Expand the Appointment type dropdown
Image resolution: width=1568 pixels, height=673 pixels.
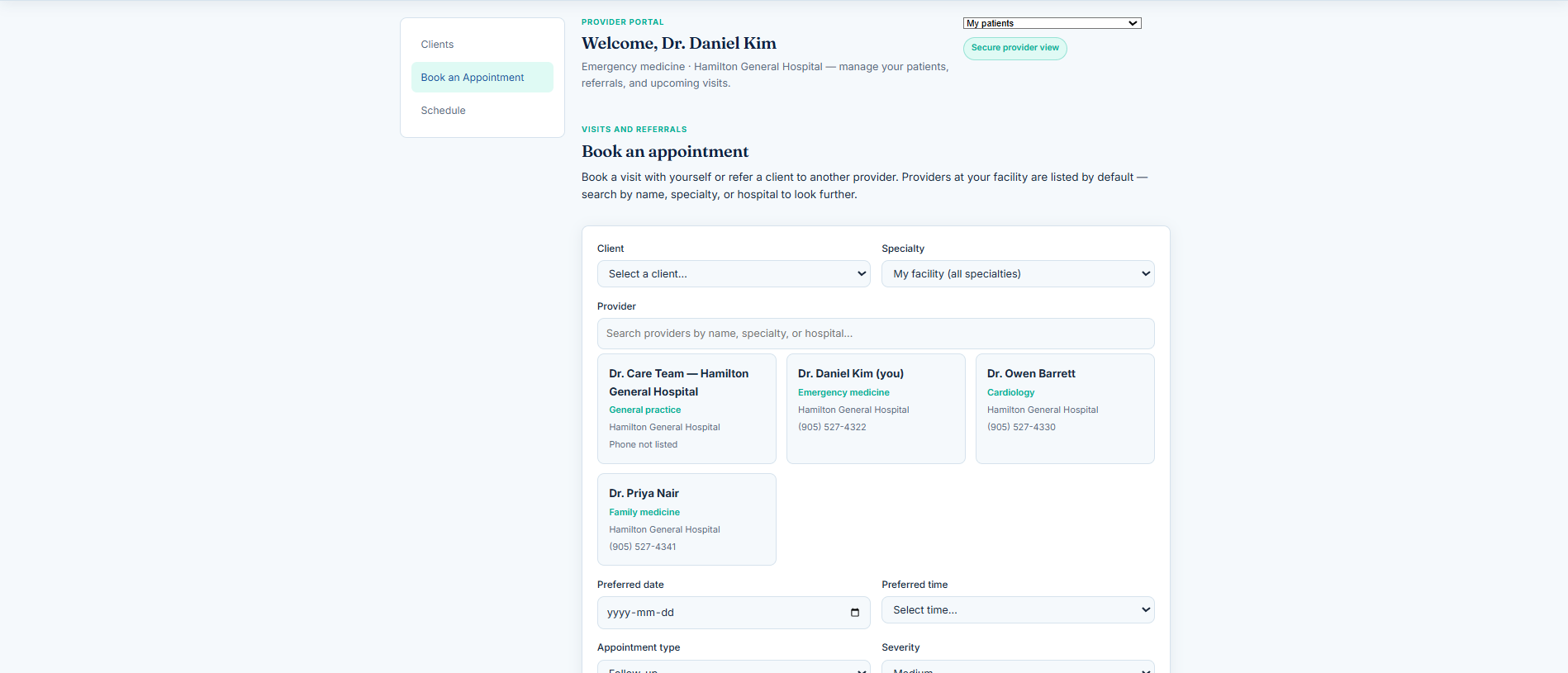click(x=734, y=667)
